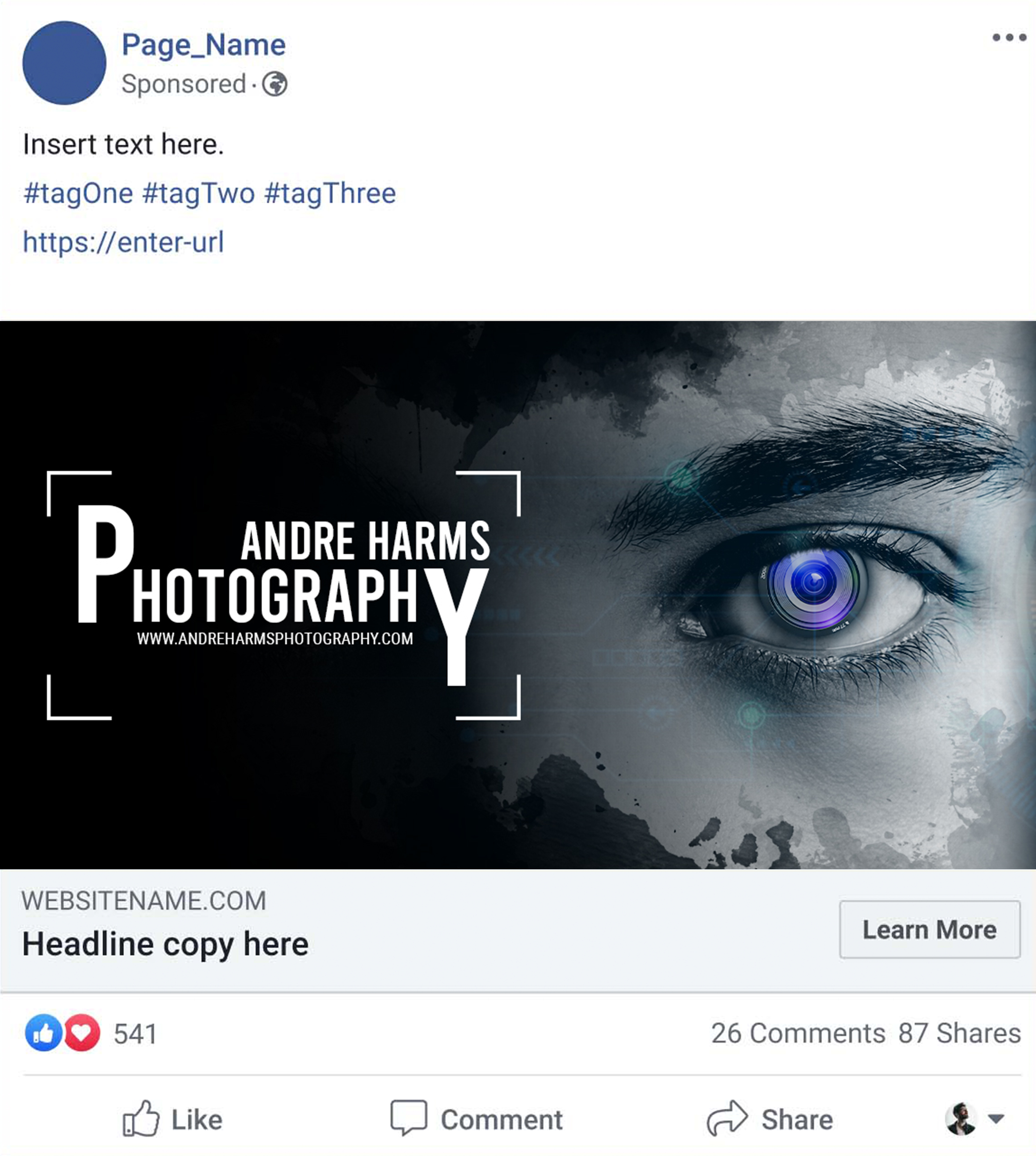Image resolution: width=1036 pixels, height=1156 pixels.
Task: Expand the profile switcher dropdown arrow
Action: coord(996,1118)
